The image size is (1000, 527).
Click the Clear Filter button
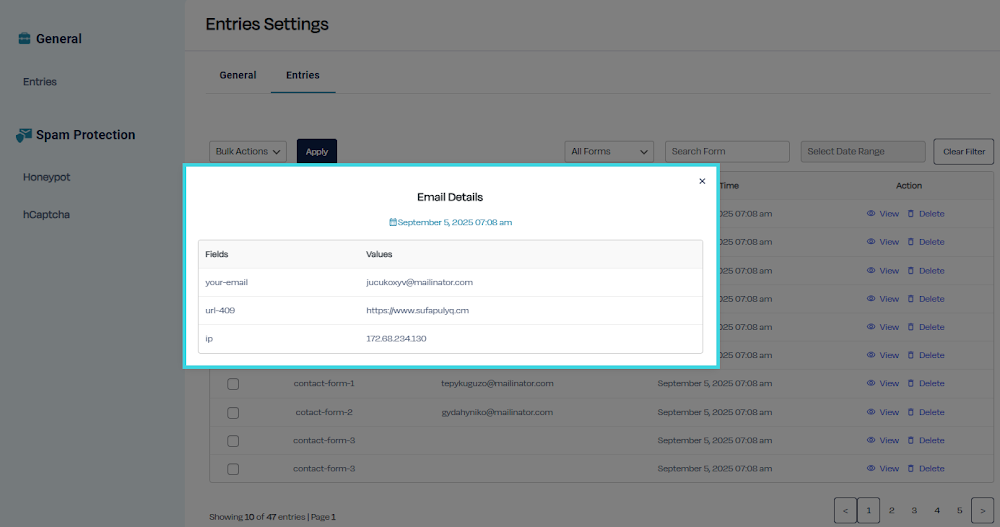[964, 151]
